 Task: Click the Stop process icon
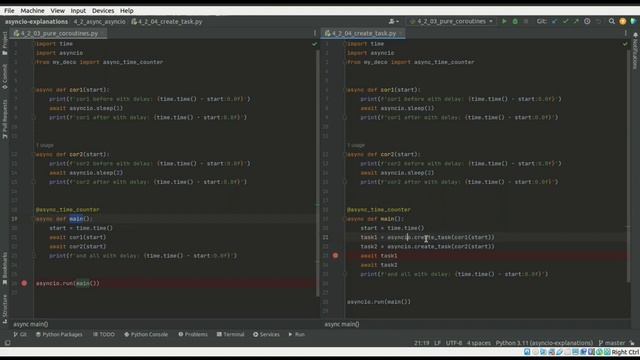(526, 21)
